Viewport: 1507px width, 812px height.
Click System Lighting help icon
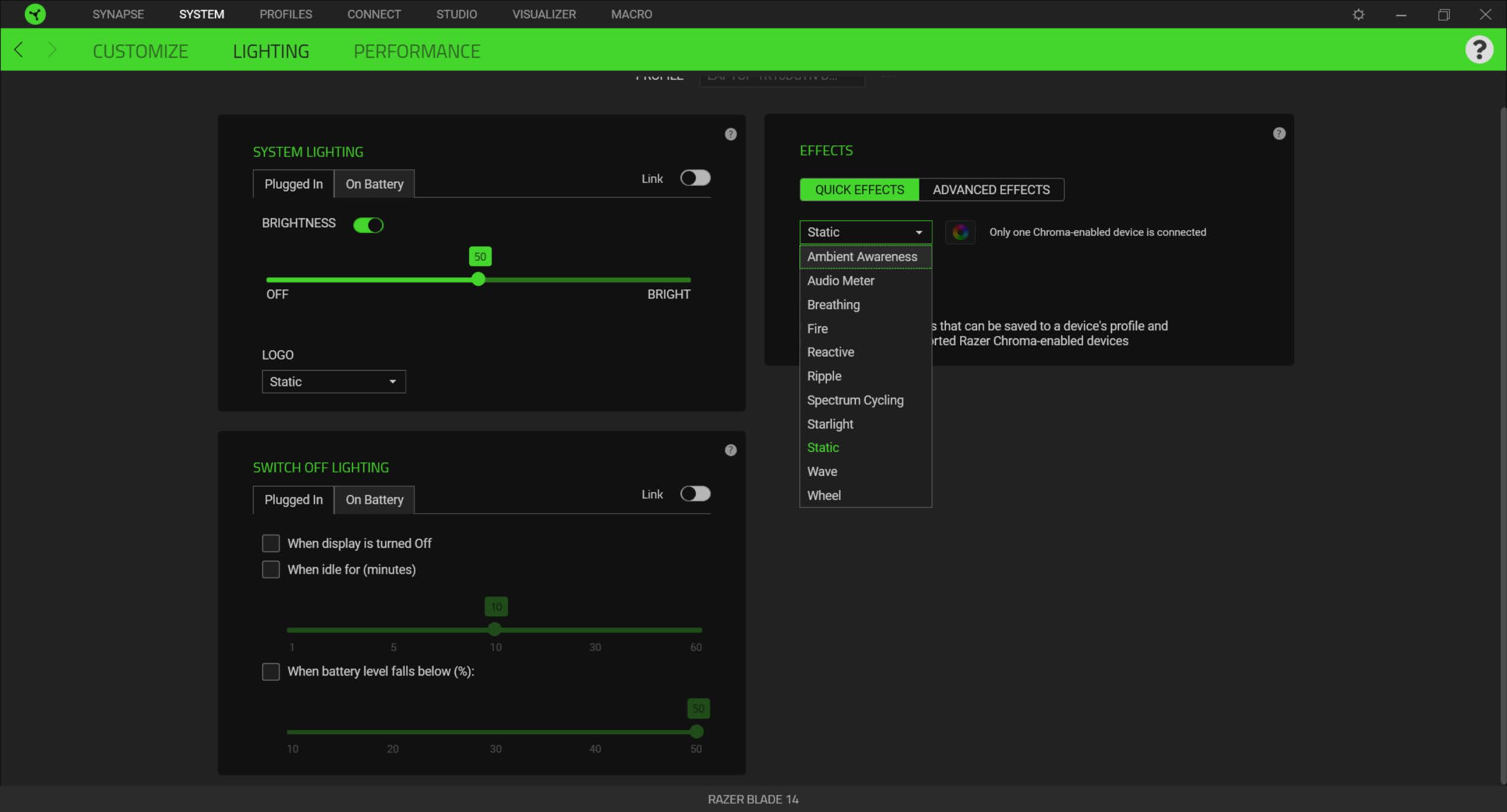(731, 134)
